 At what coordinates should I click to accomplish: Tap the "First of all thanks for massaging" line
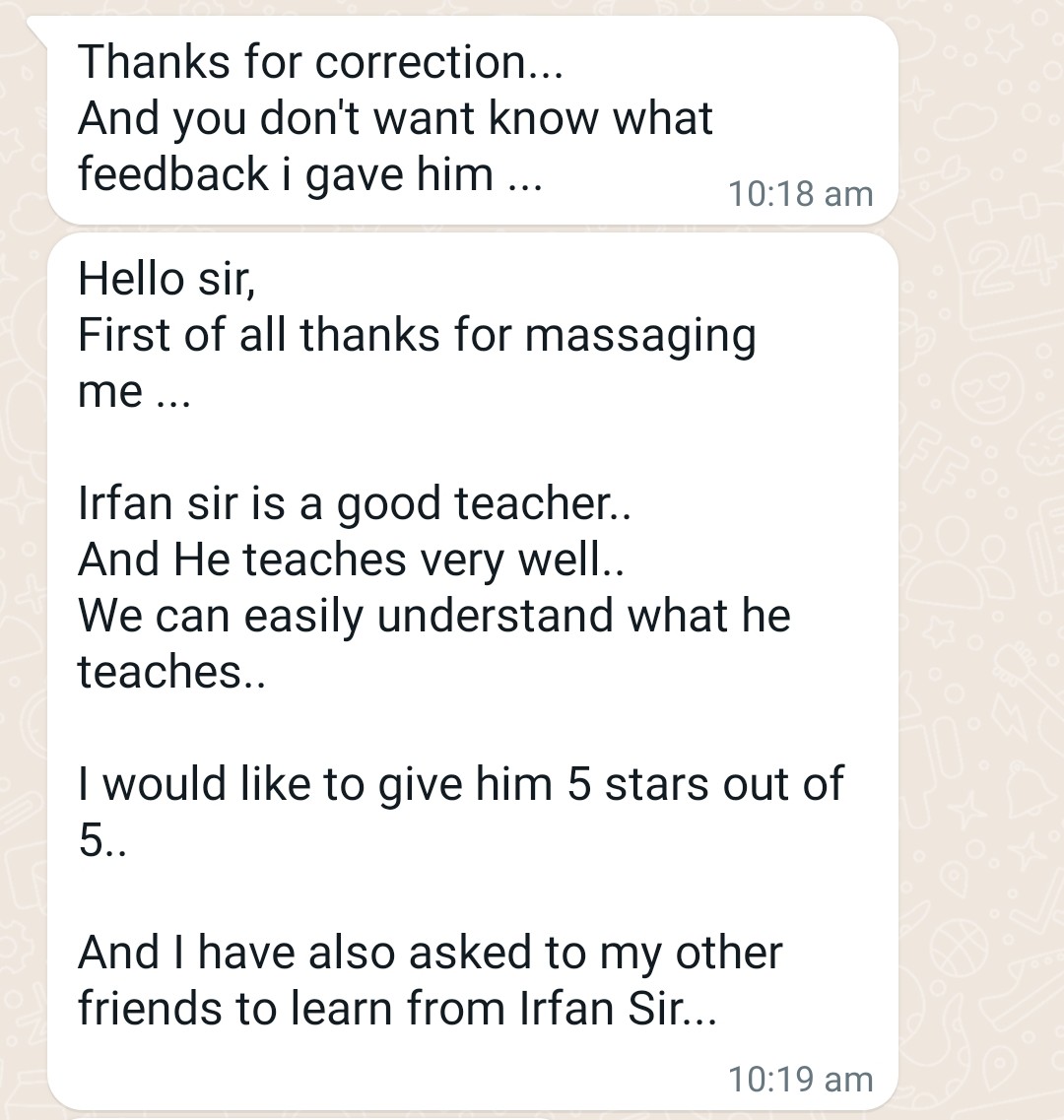coord(417,336)
